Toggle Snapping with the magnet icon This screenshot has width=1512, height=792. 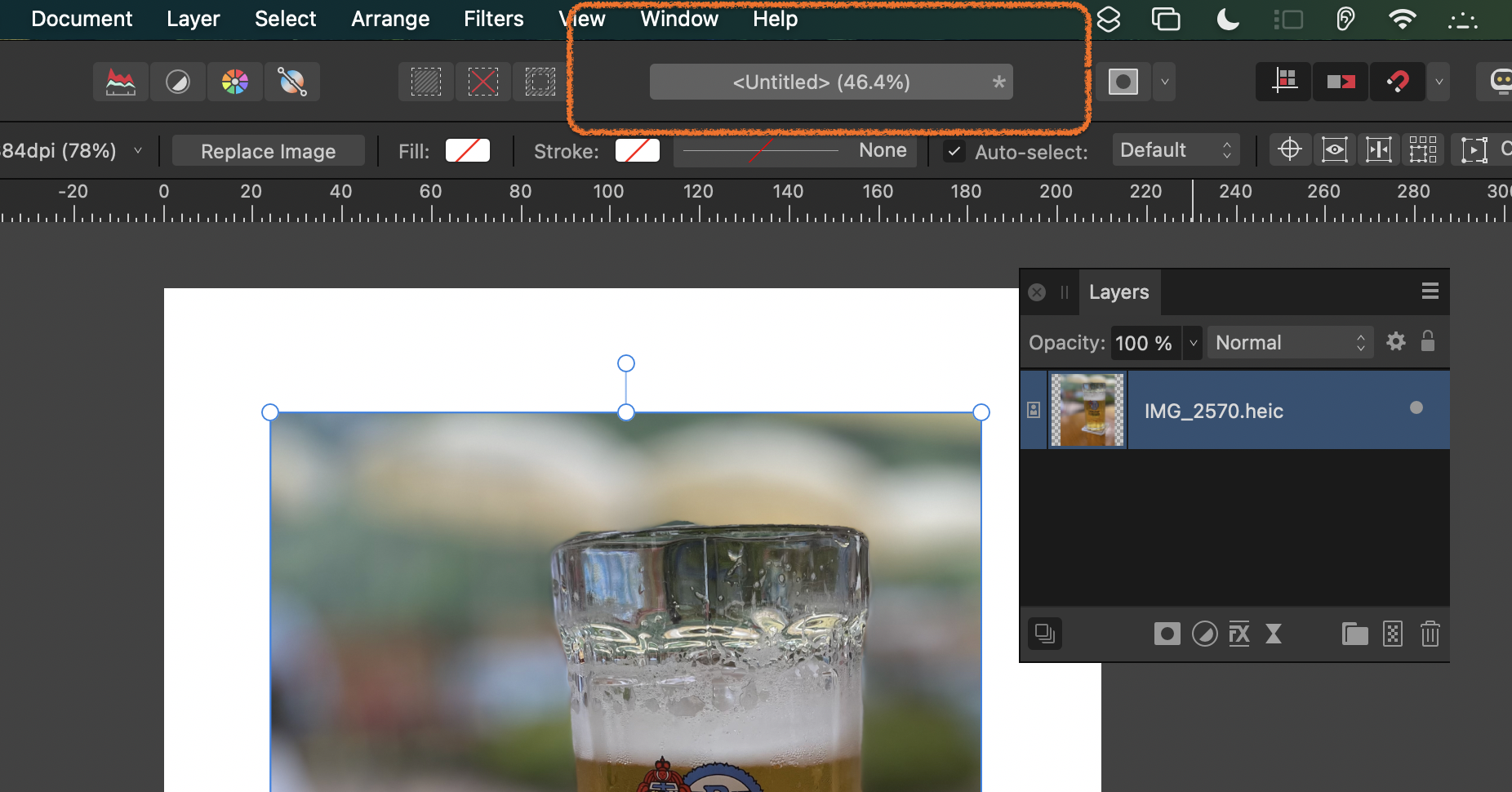pos(1398,82)
